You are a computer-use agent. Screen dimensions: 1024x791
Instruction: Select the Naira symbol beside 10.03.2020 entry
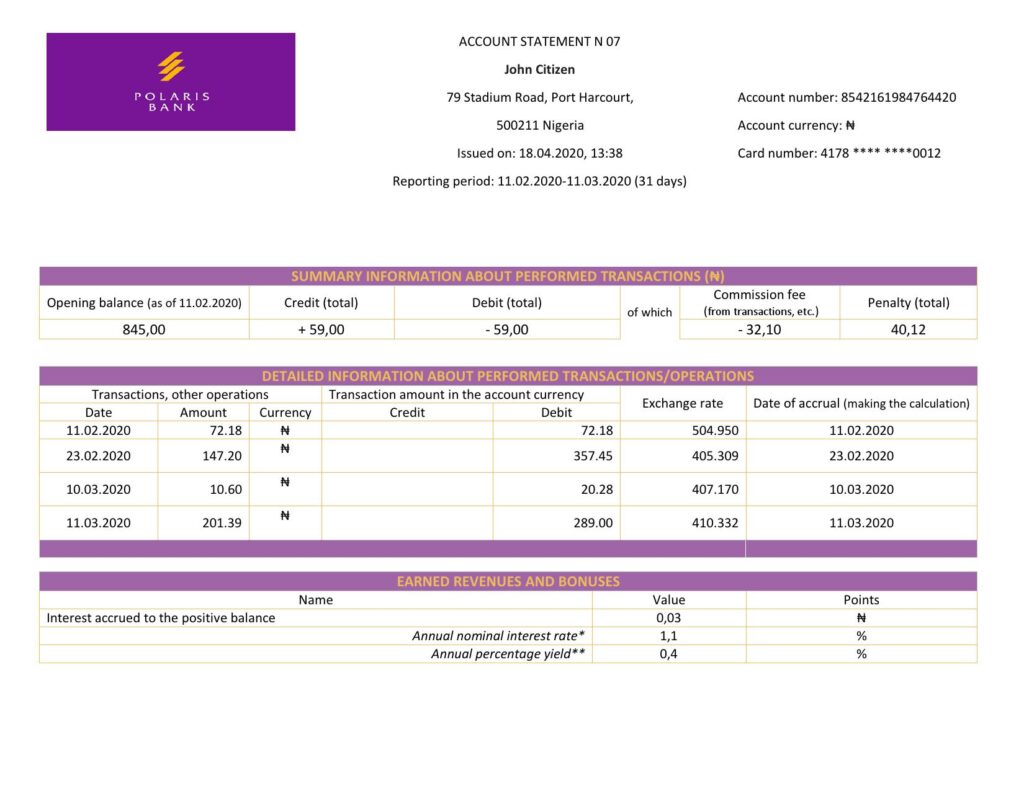click(285, 481)
